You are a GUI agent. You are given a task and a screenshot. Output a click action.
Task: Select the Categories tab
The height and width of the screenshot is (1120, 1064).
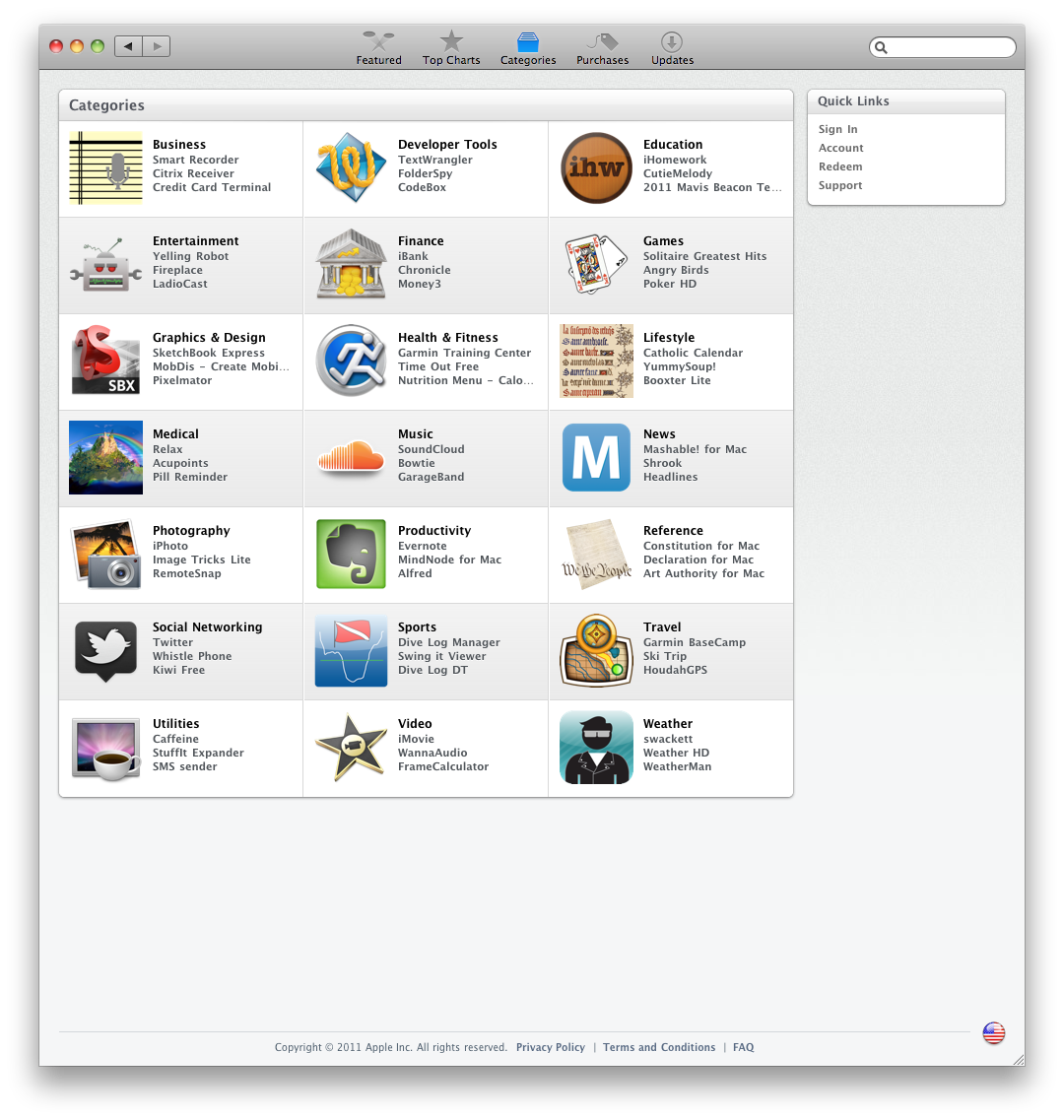pyautogui.click(x=527, y=48)
